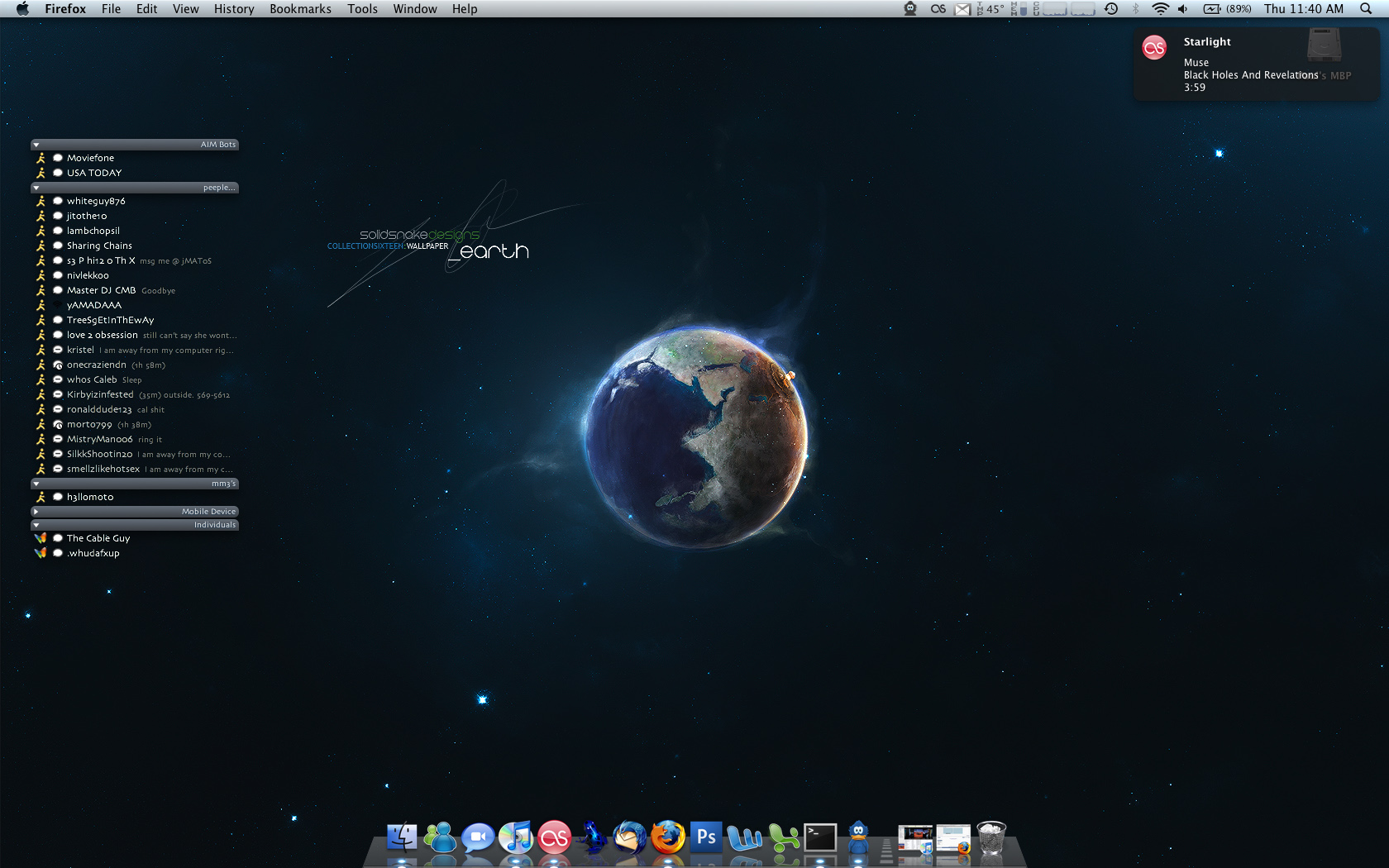Open the Trash in the dock
The image size is (1389, 868).
pos(991,837)
